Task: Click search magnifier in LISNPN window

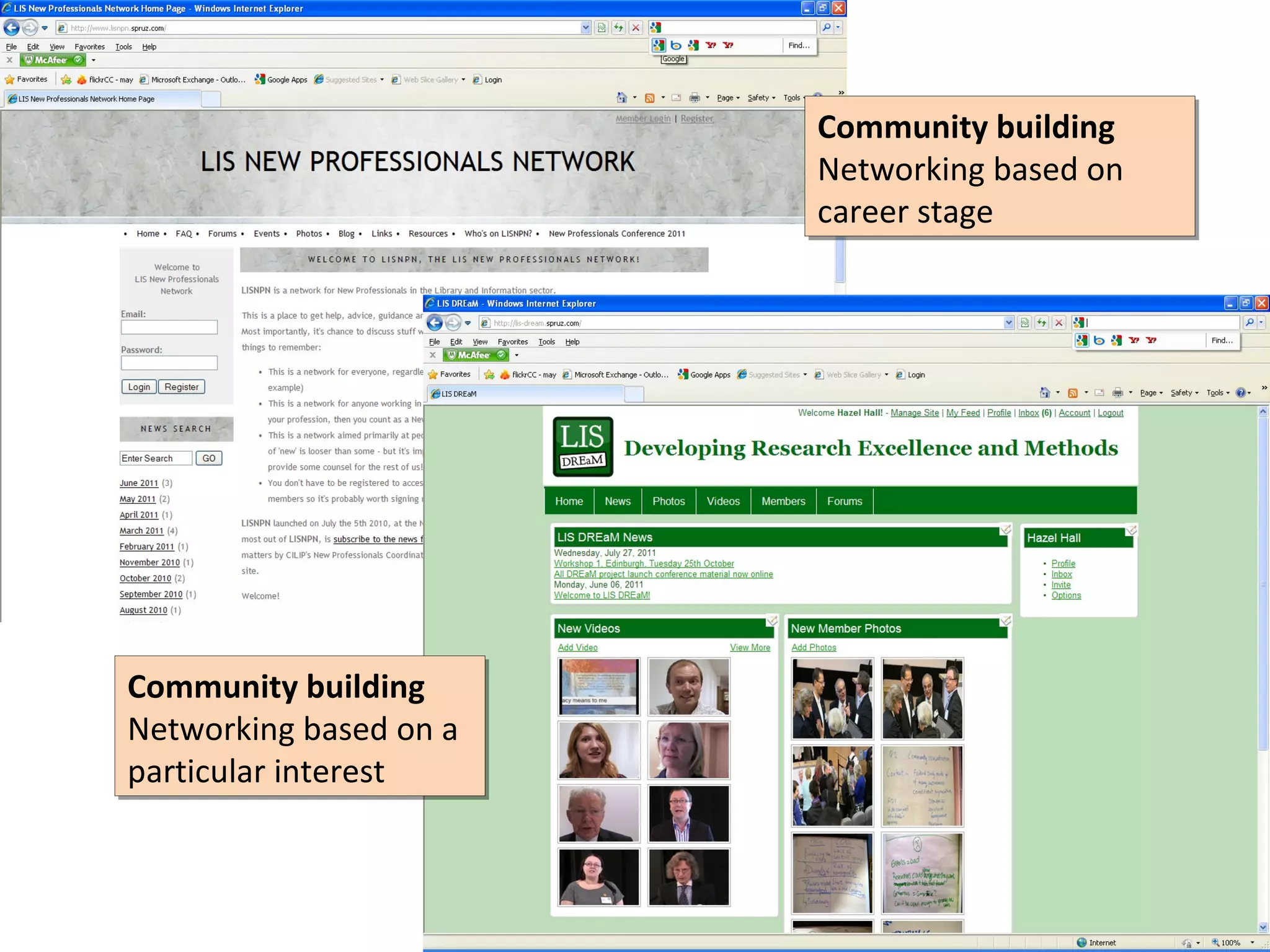Action: 826,27
